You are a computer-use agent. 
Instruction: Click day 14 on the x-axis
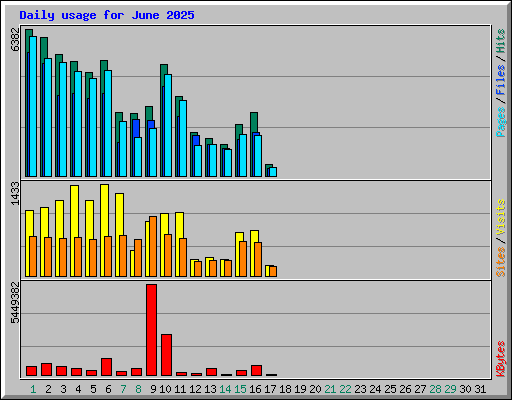pos(225,389)
